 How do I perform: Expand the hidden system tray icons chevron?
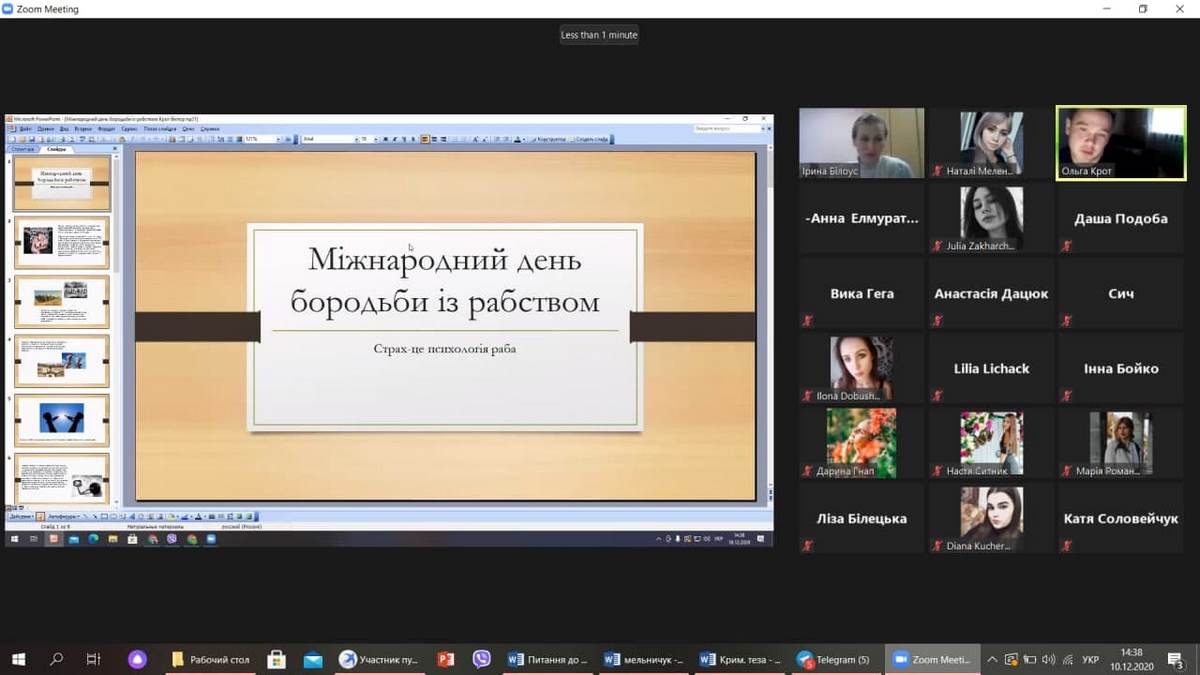click(x=992, y=660)
